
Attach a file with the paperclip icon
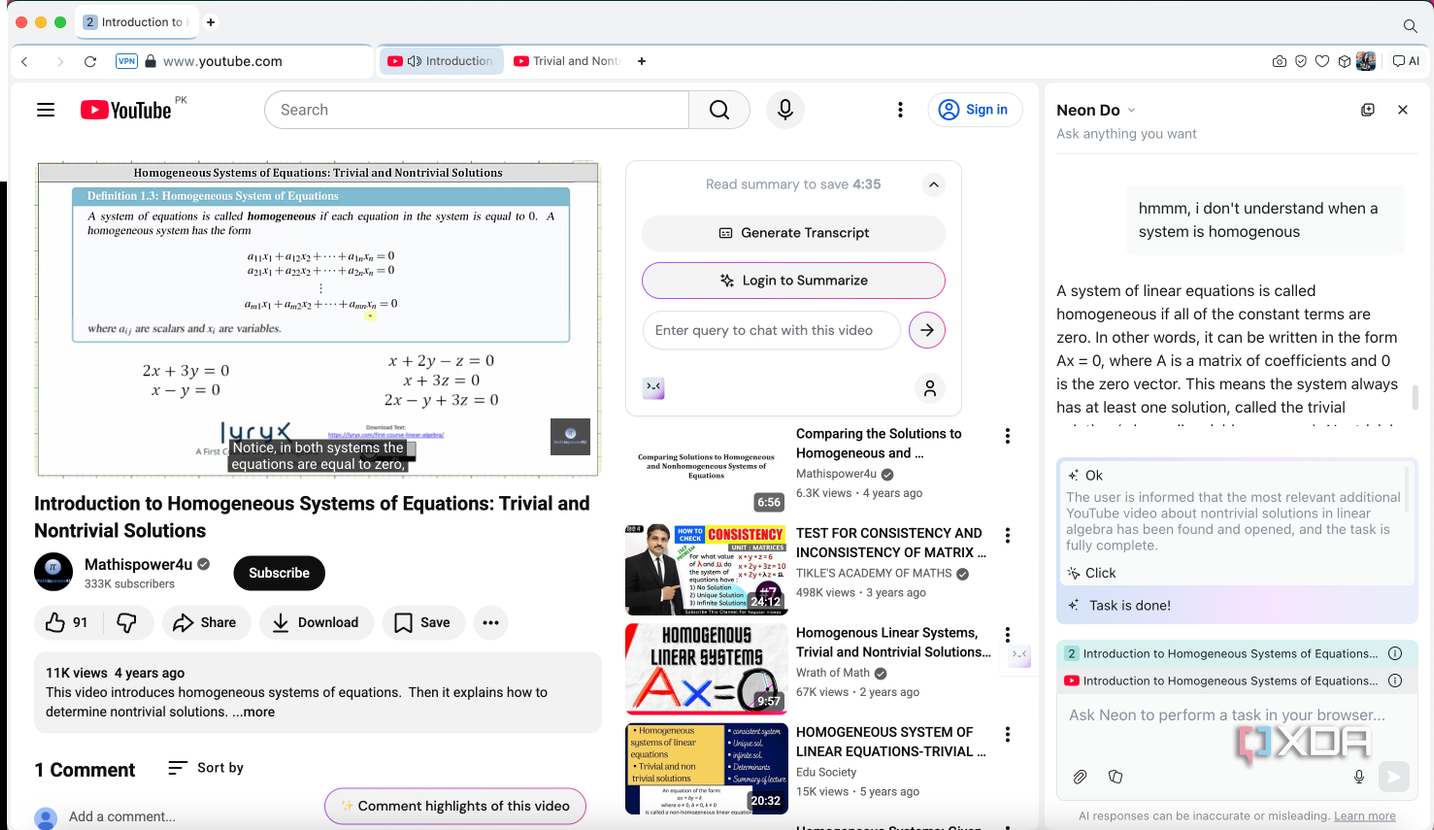click(x=1080, y=776)
